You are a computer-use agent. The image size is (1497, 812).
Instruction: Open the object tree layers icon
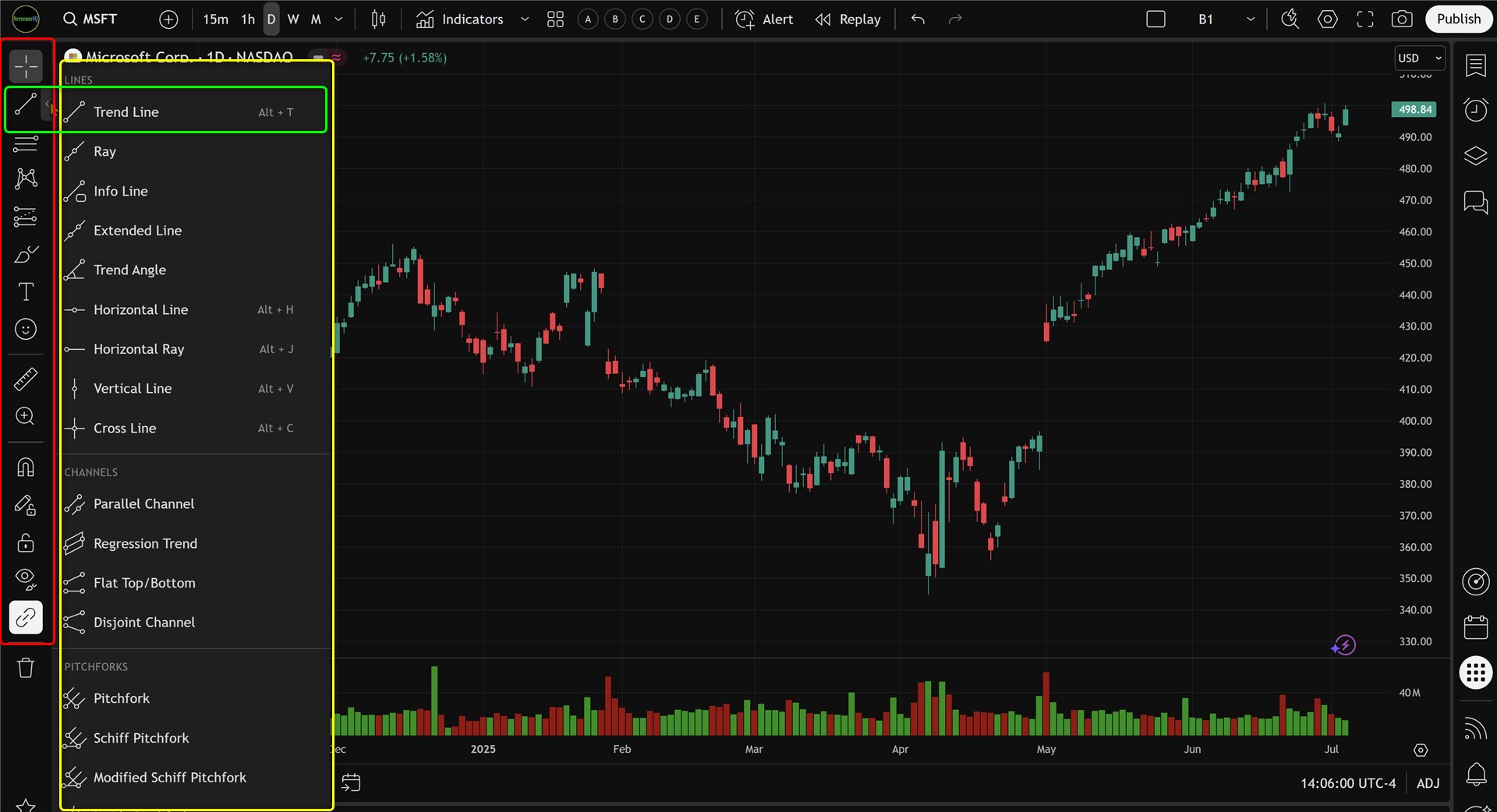pyautogui.click(x=1475, y=156)
